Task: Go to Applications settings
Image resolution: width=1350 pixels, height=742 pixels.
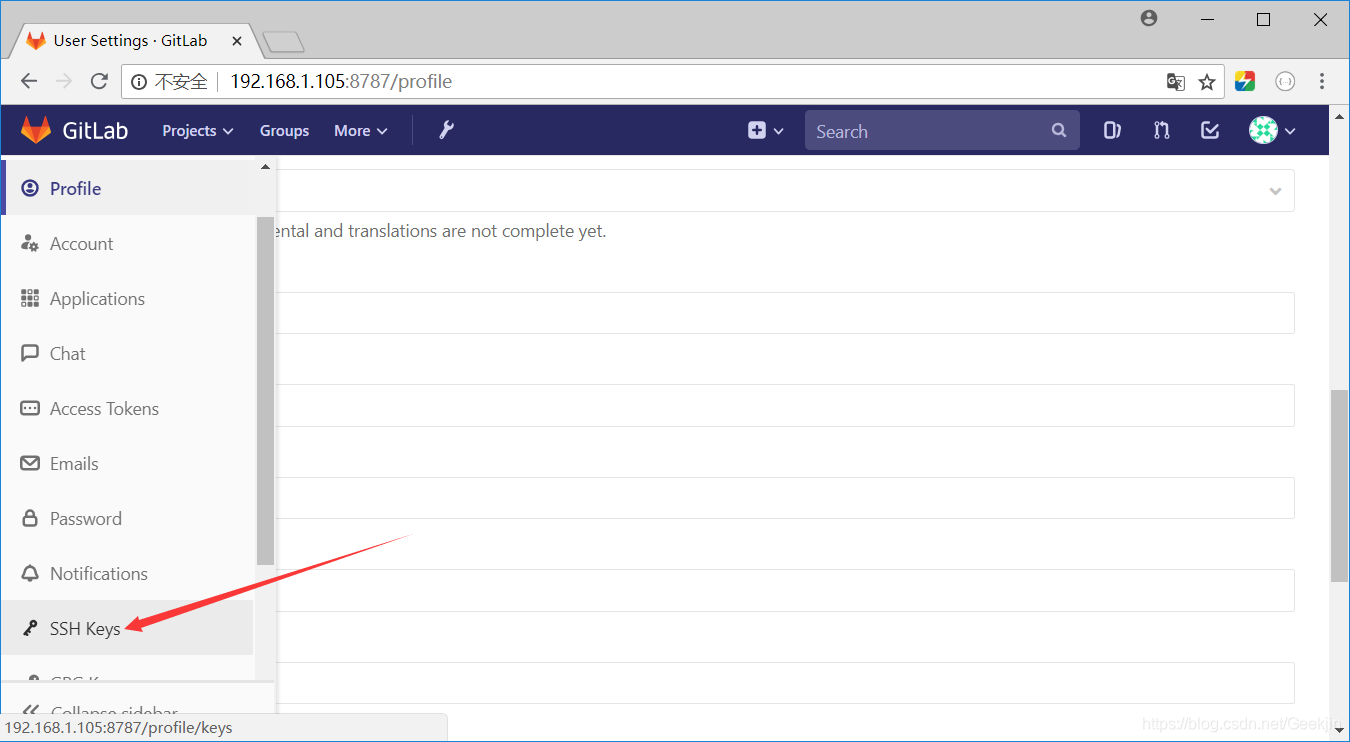Action: click(128, 298)
